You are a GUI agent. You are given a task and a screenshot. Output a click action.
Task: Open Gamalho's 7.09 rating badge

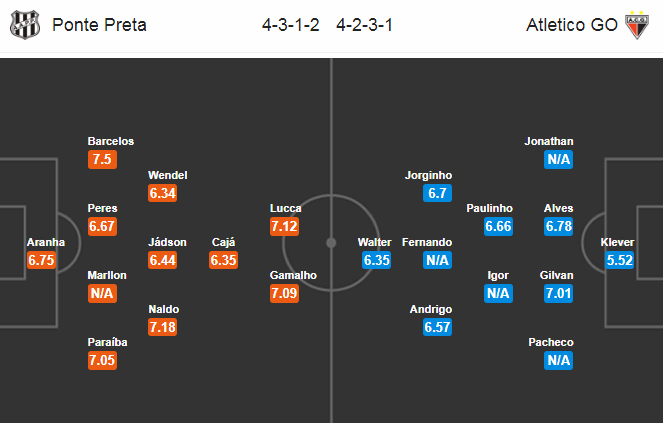click(x=285, y=293)
